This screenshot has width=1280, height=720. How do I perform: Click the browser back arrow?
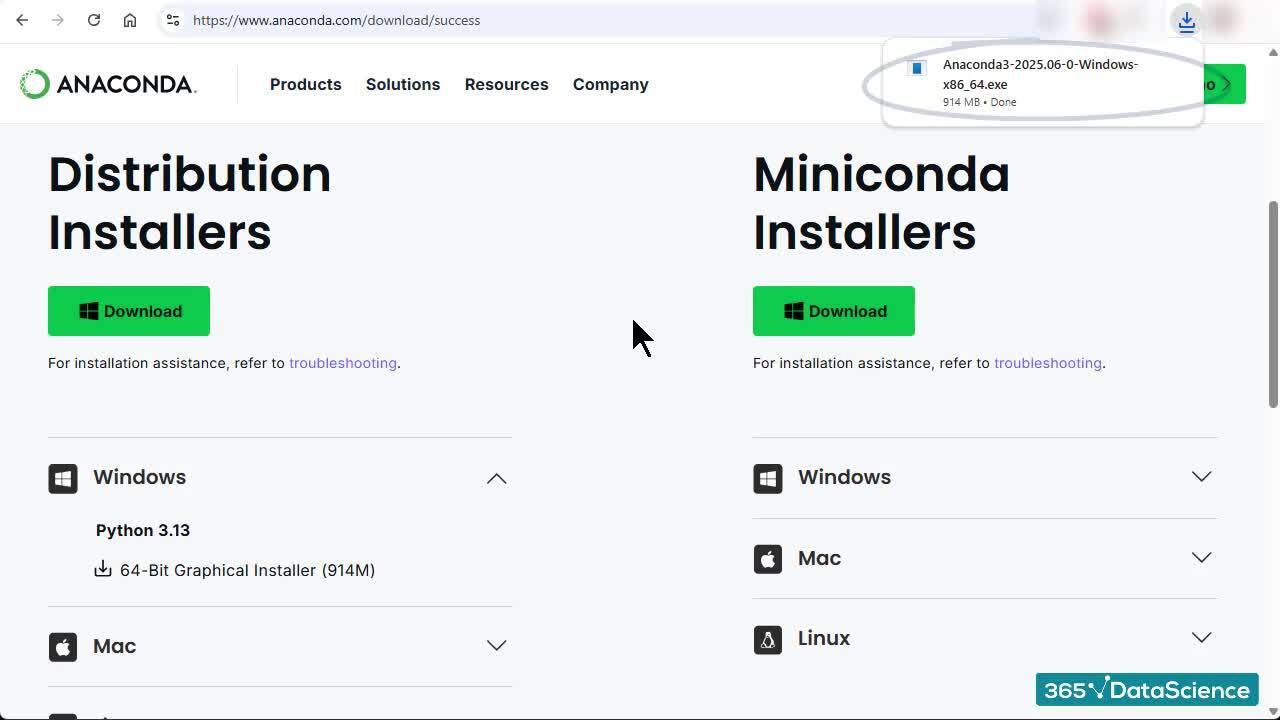(22, 20)
